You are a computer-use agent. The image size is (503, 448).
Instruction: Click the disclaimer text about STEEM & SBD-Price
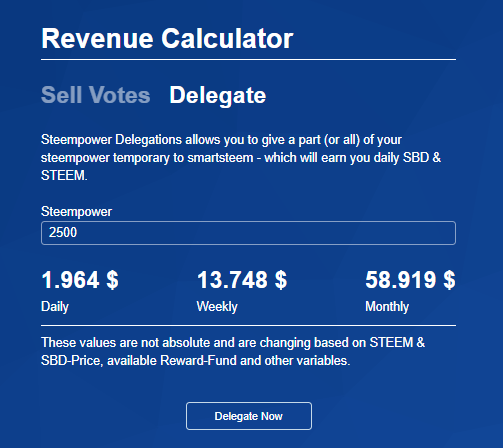point(233,352)
